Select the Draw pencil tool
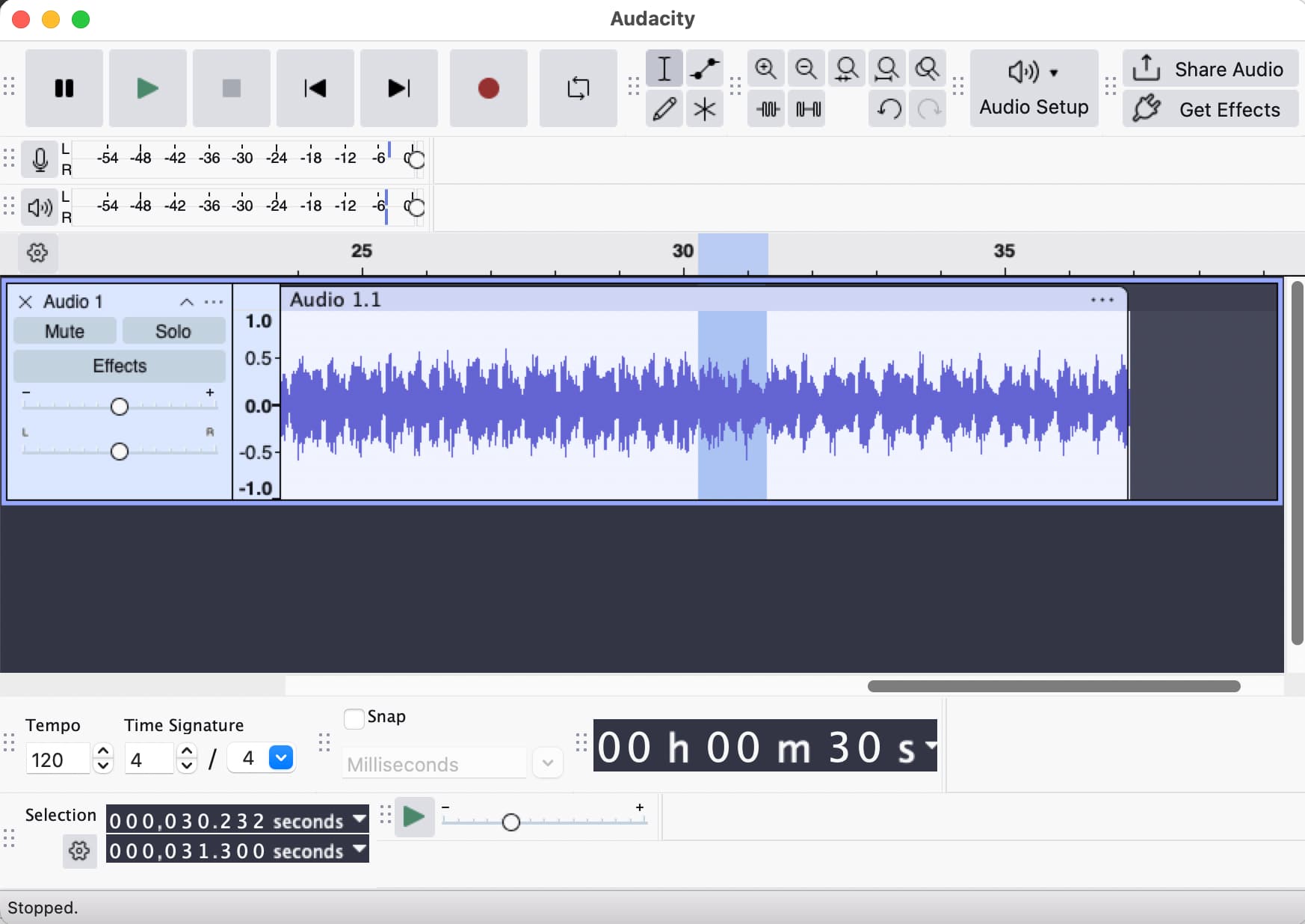 click(664, 109)
